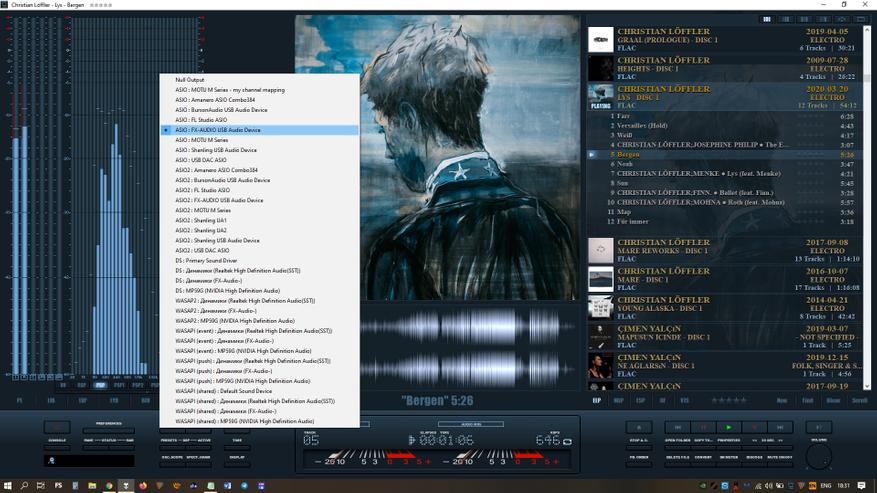877x493 pixels.
Task: Choose ASIO : BursonAudio USB Audio Device
Action: (x=259, y=110)
